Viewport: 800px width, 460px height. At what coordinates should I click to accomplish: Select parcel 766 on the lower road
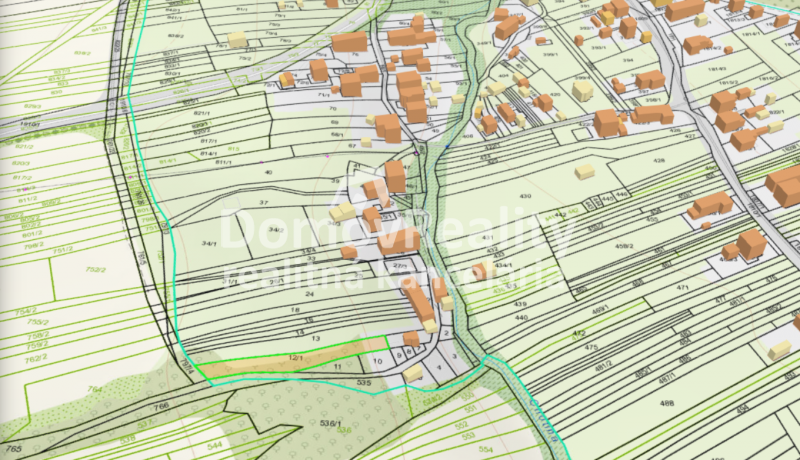pos(160,406)
